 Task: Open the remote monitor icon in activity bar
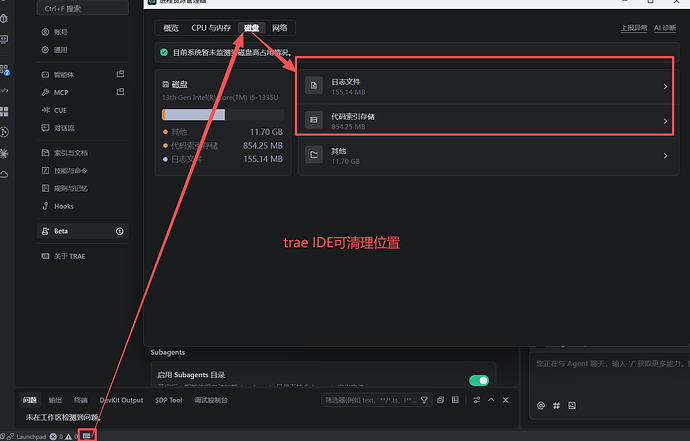pyautogui.click(x=4, y=40)
